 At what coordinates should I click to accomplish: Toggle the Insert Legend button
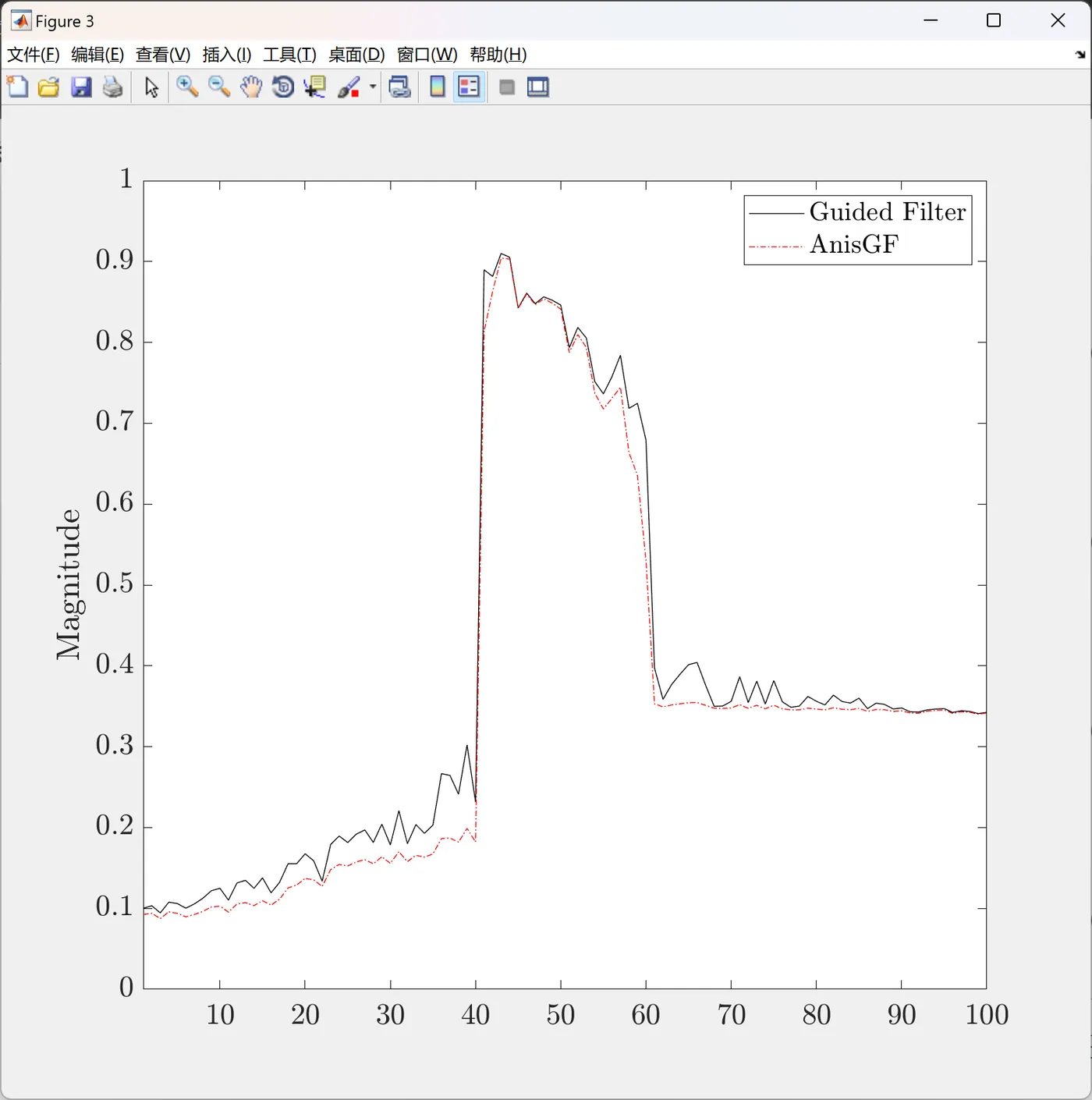point(469,87)
